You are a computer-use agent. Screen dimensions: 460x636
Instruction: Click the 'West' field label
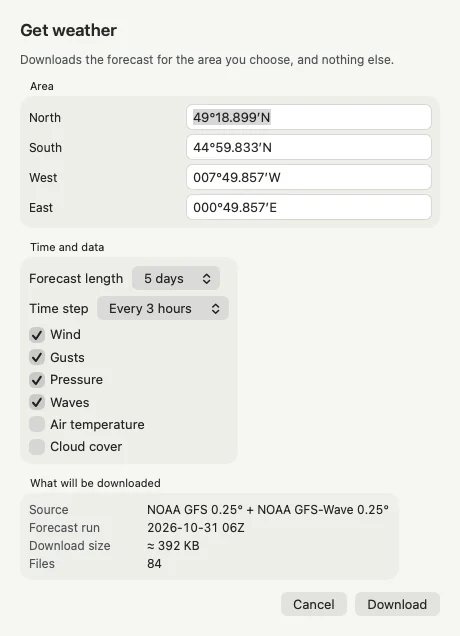coord(43,178)
